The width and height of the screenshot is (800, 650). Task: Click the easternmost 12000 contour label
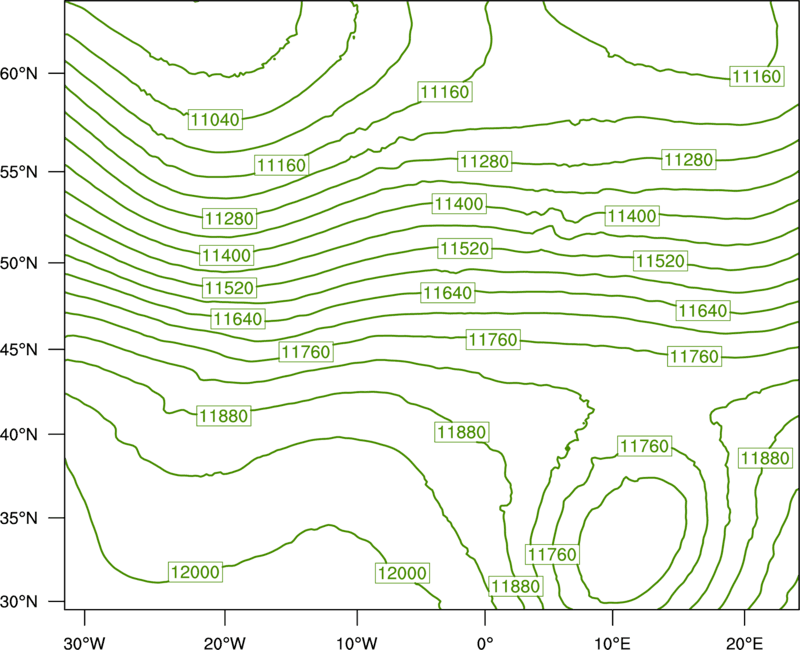click(x=402, y=573)
